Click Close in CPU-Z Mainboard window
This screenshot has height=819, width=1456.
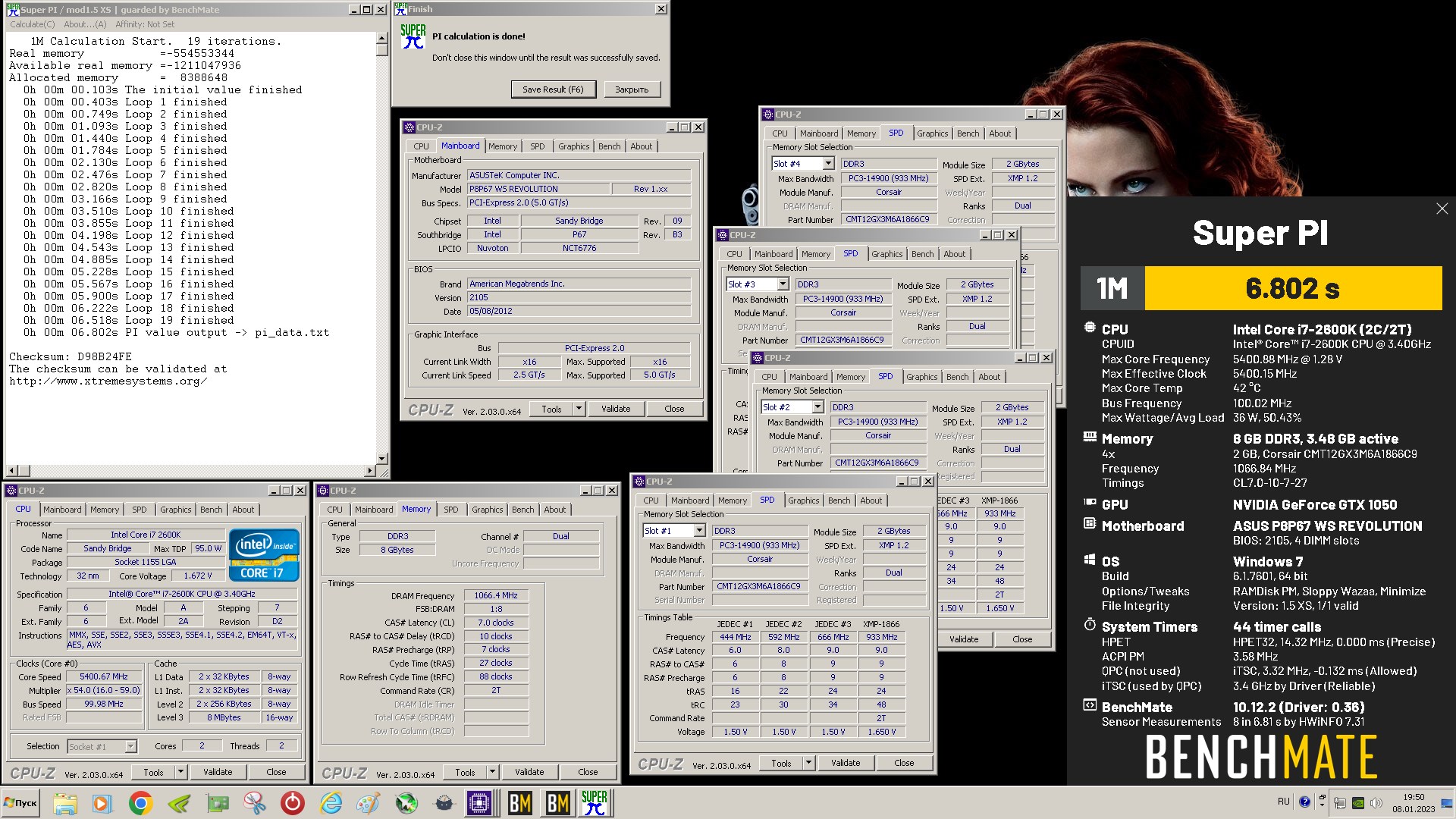(x=674, y=409)
